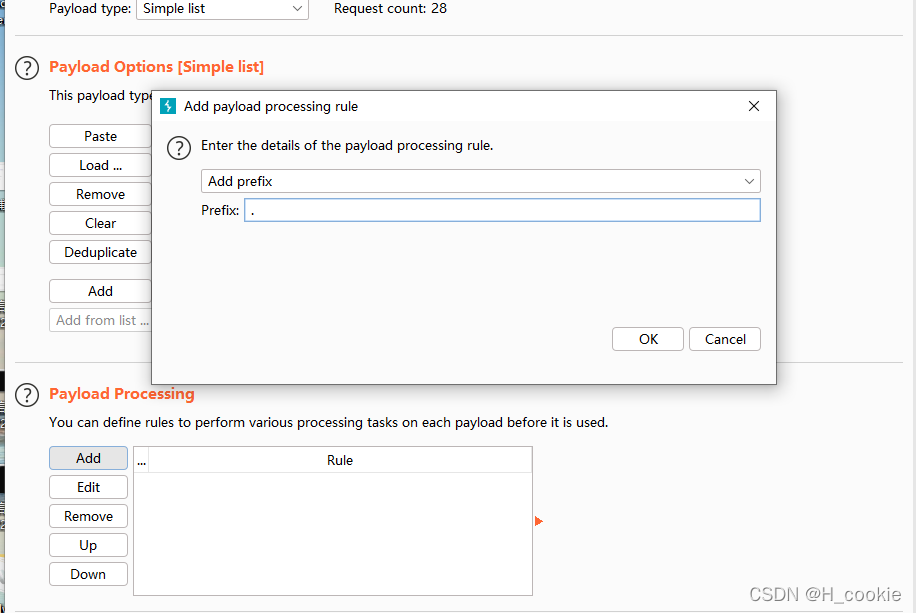The height and width of the screenshot is (613, 916).
Task: Close the Add payload processing rule dialog
Action: [x=754, y=106]
